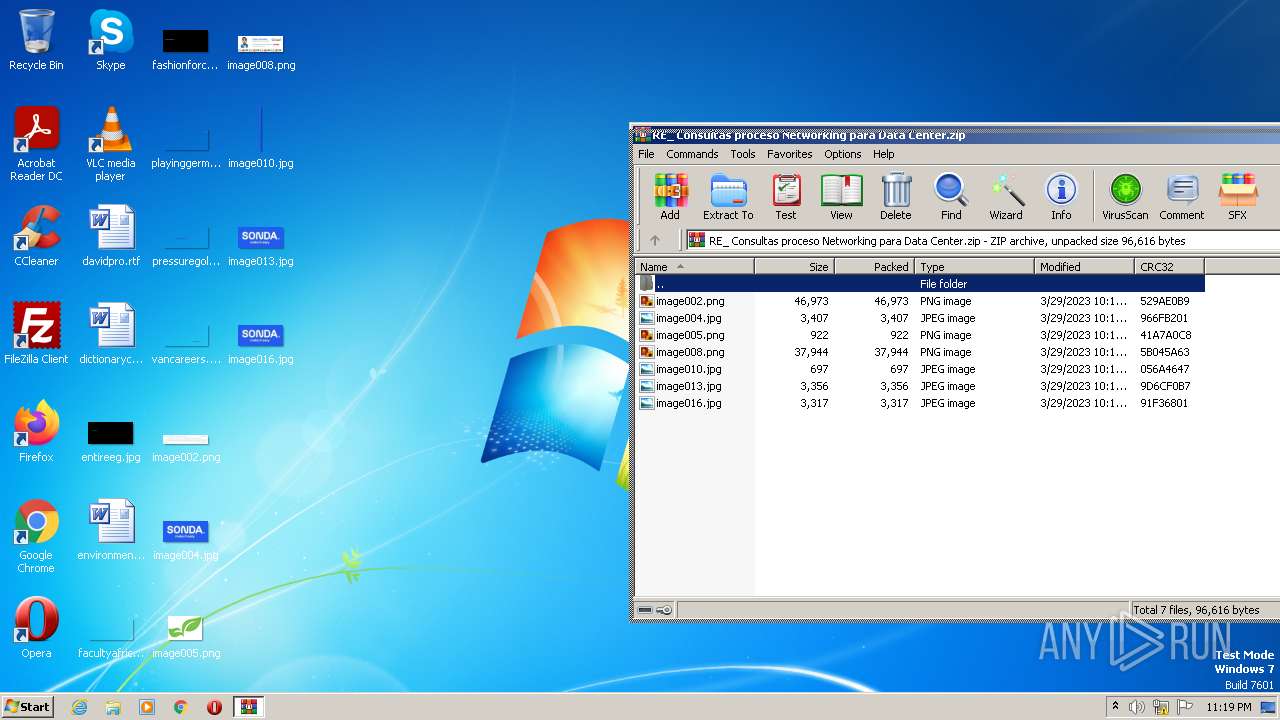Click the Find toolbar icon
The height and width of the screenshot is (720, 1280).
tap(951, 196)
